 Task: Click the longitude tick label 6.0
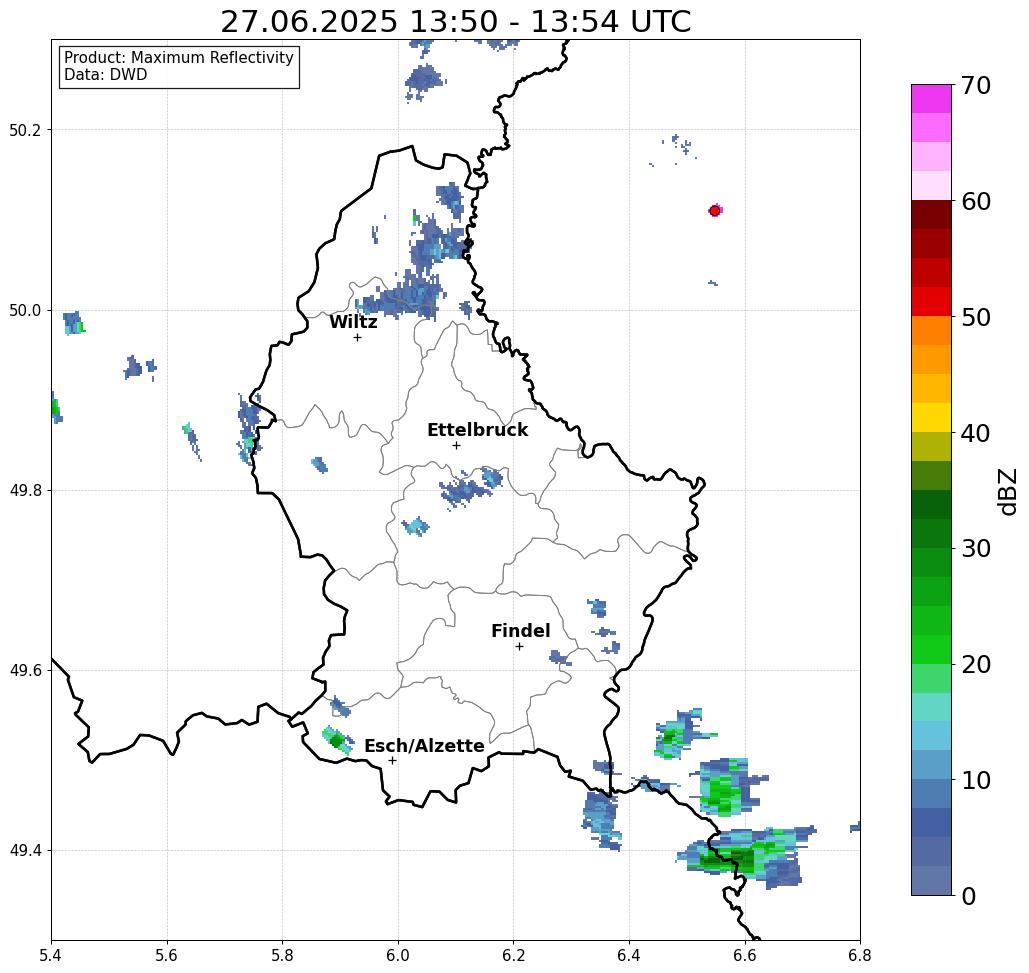point(398,955)
